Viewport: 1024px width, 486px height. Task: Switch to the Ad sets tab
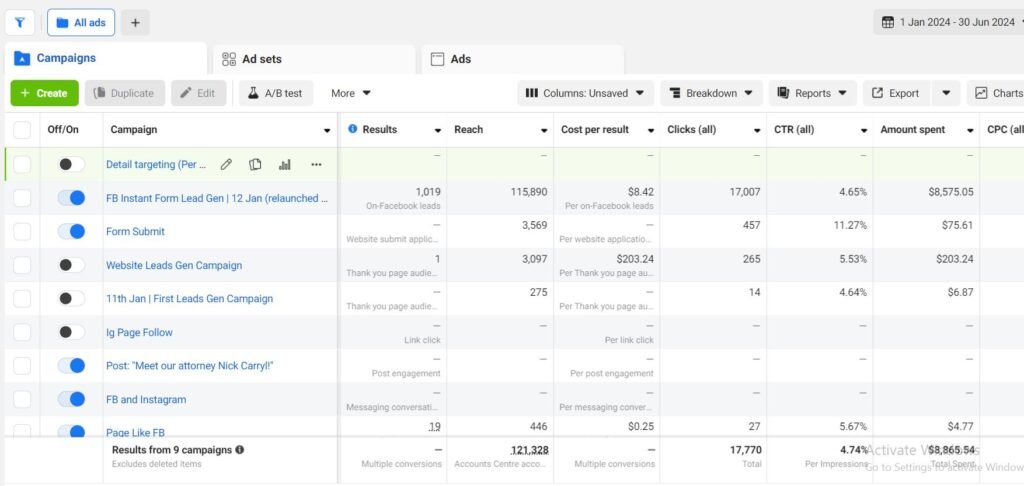(x=314, y=59)
